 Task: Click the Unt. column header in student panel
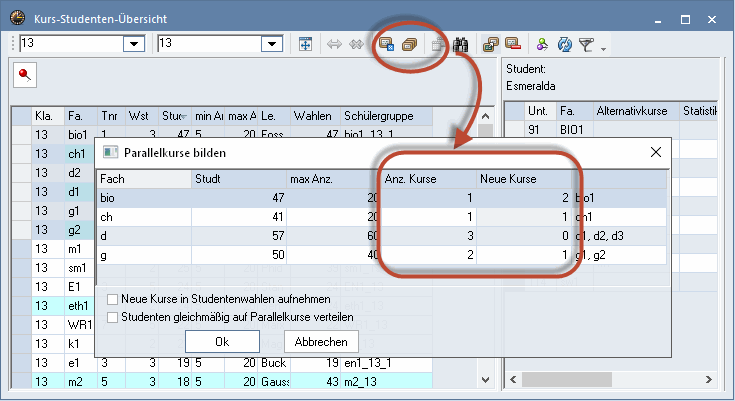(540, 111)
